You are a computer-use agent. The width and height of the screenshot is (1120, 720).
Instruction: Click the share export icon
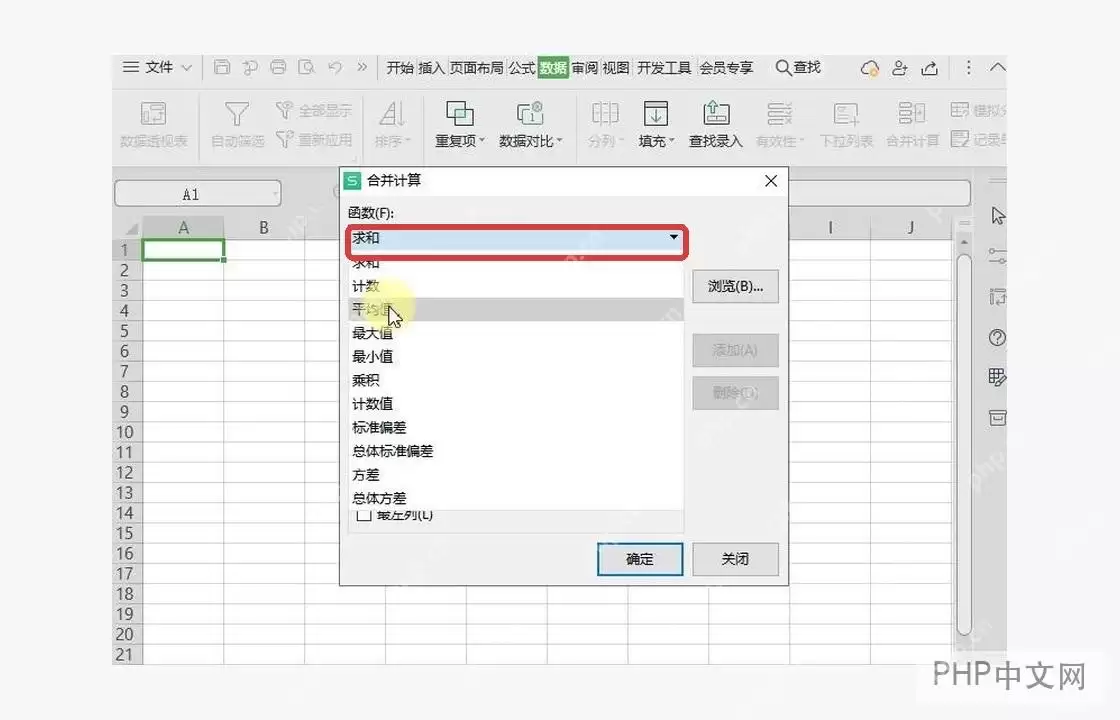tap(929, 68)
